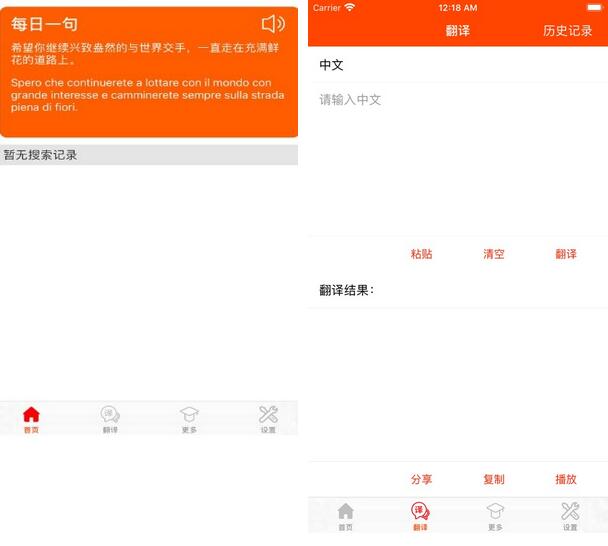Tap the Chinese sentence starting with 希望你继续
The image size is (608, 546).
pos(145,54)
